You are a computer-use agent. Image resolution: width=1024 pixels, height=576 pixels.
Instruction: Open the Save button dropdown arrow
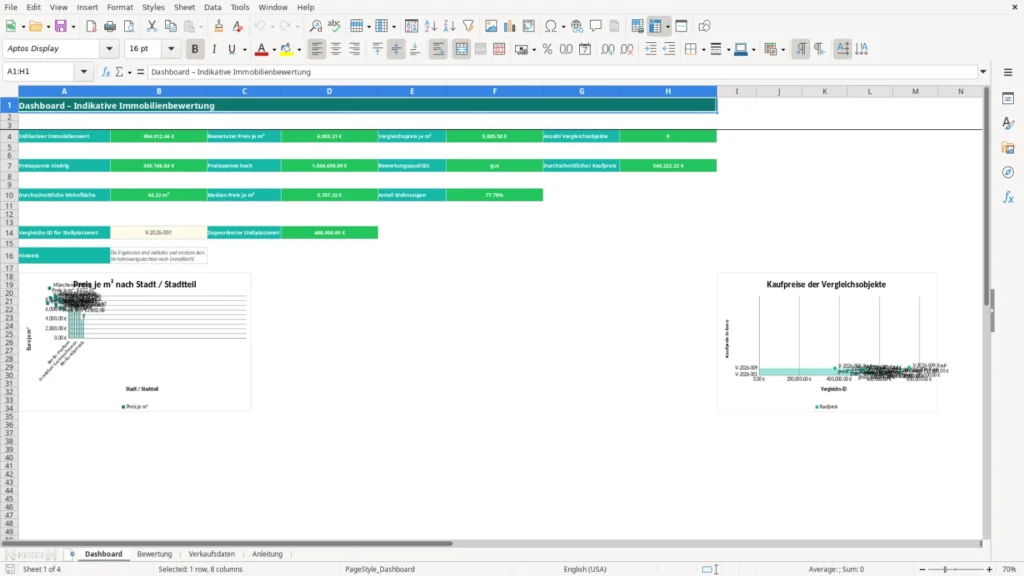(73, 27)
